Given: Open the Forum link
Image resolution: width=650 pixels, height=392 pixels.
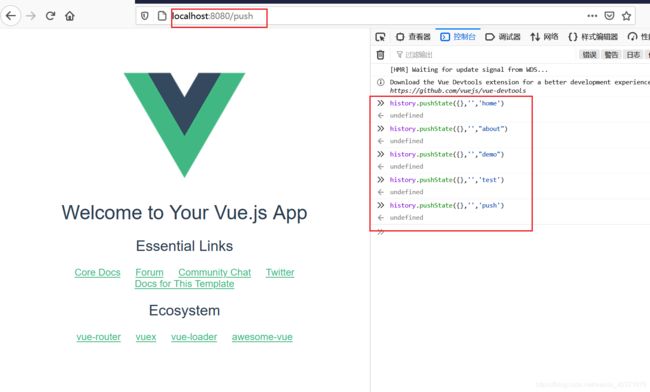Looking at the screenshot, I should pos(149,272).
